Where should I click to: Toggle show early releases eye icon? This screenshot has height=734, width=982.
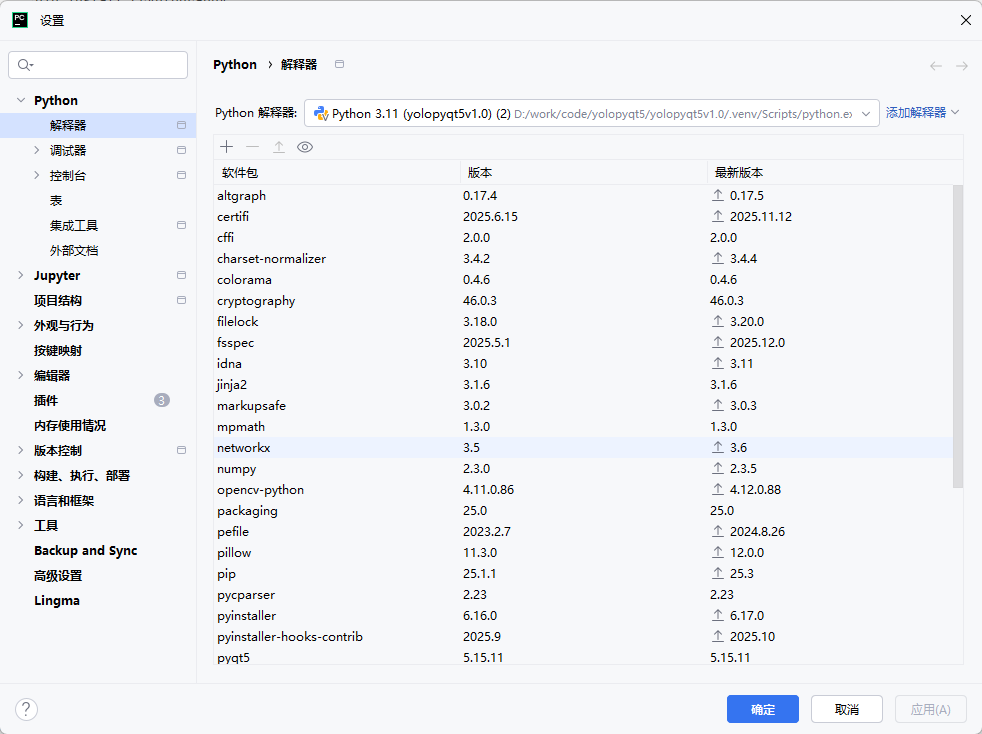pyautogui.click(x=305, y=147)
